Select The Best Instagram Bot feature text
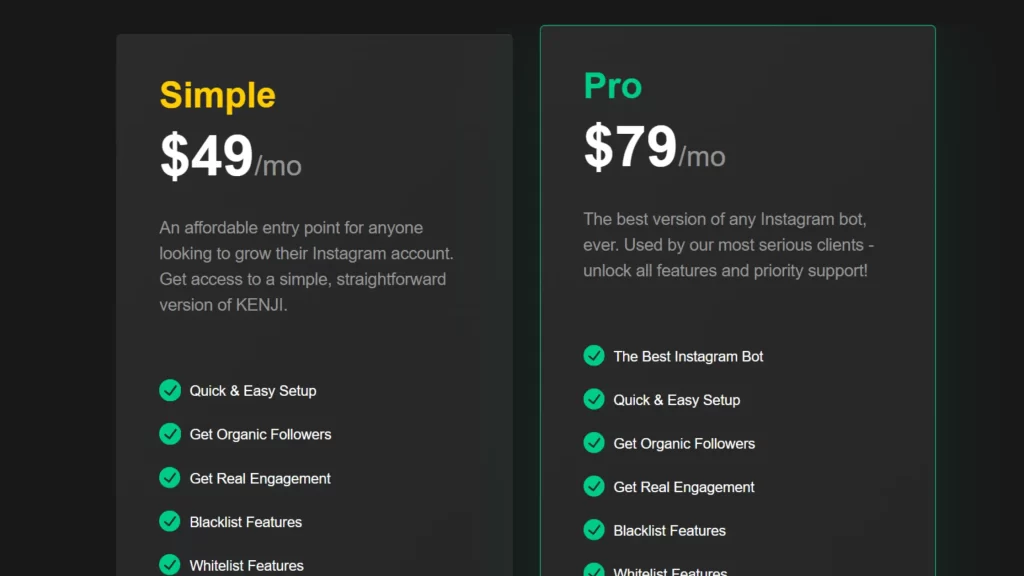This screenshot has width=1024, height=576. tap(688, 357)
